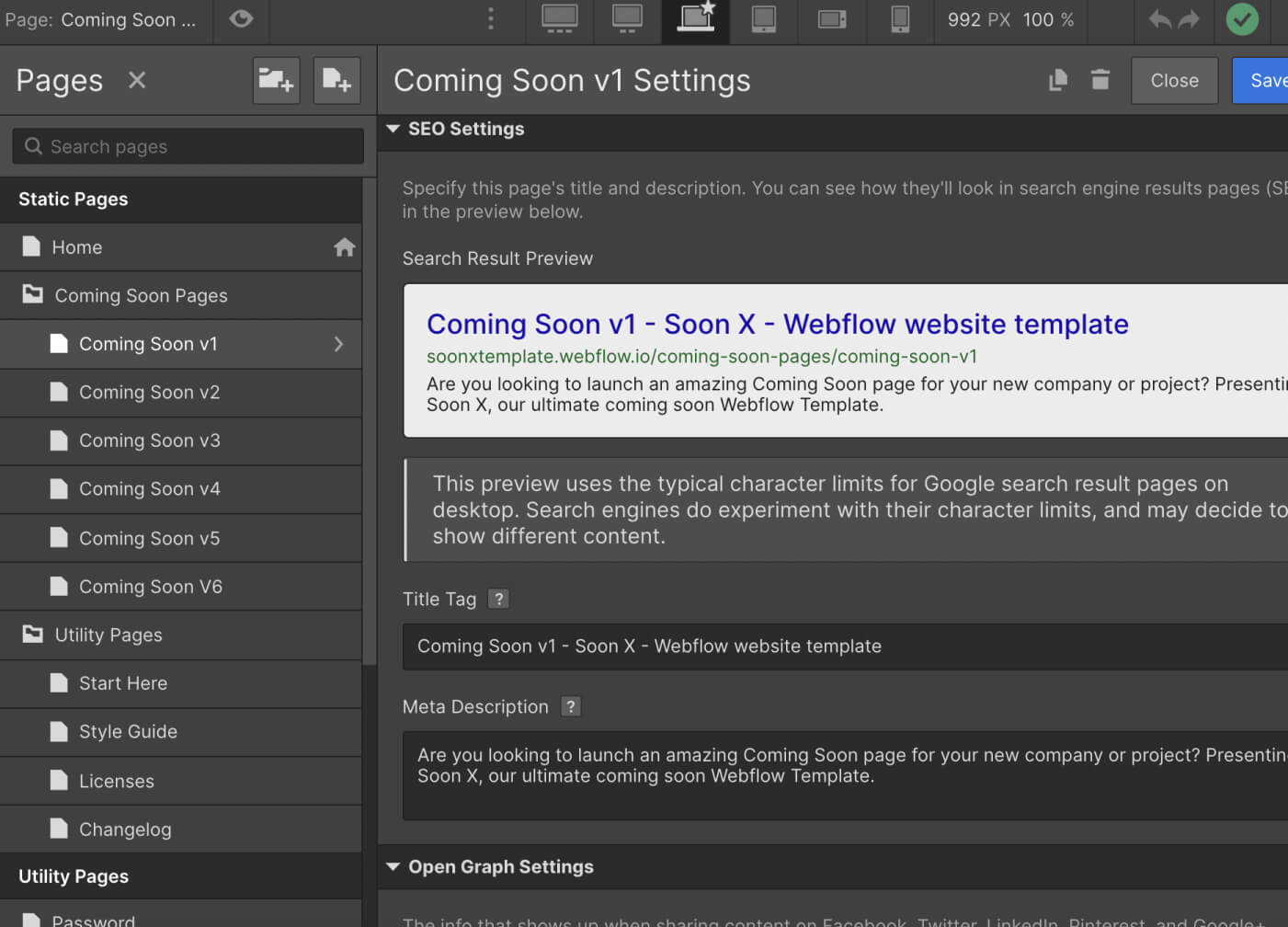1288x927 pixels.
Task: Click the green publish status checkmark
Action: tap(1241, 18)
